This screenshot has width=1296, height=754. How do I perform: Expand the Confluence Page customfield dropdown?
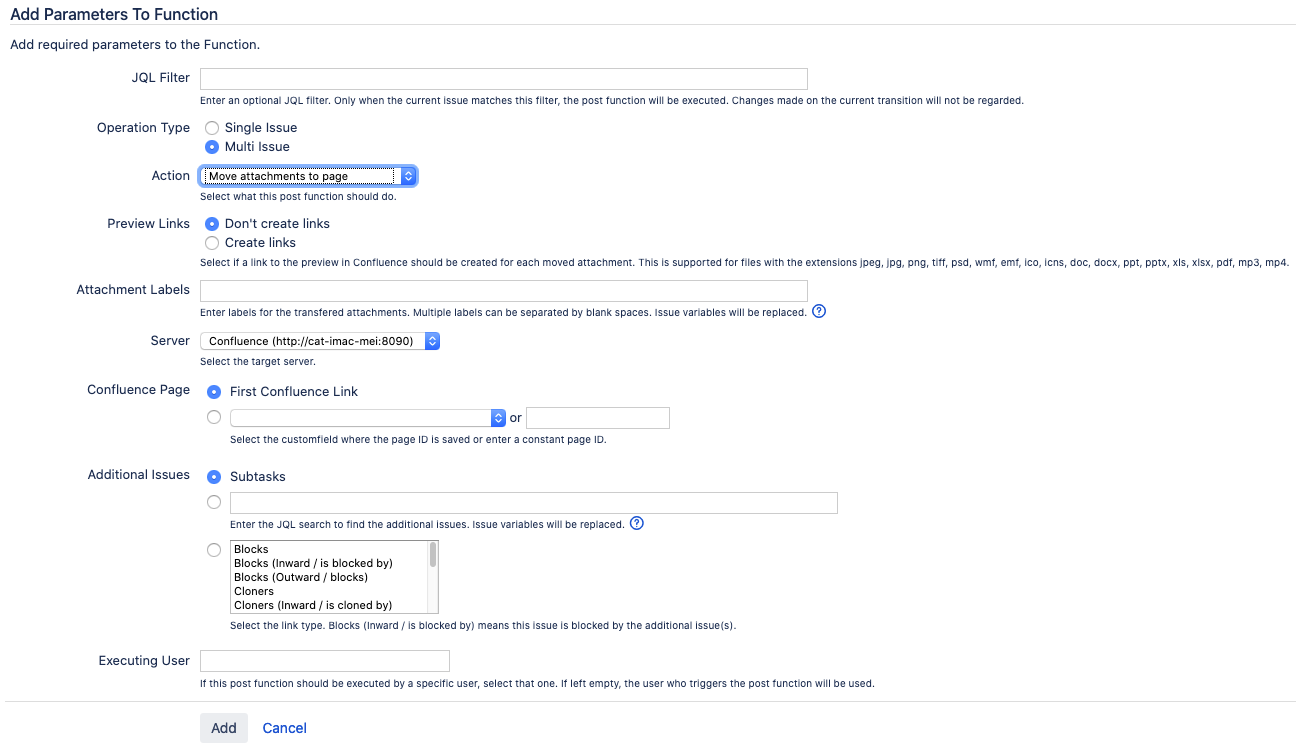[x=367, y=418]
